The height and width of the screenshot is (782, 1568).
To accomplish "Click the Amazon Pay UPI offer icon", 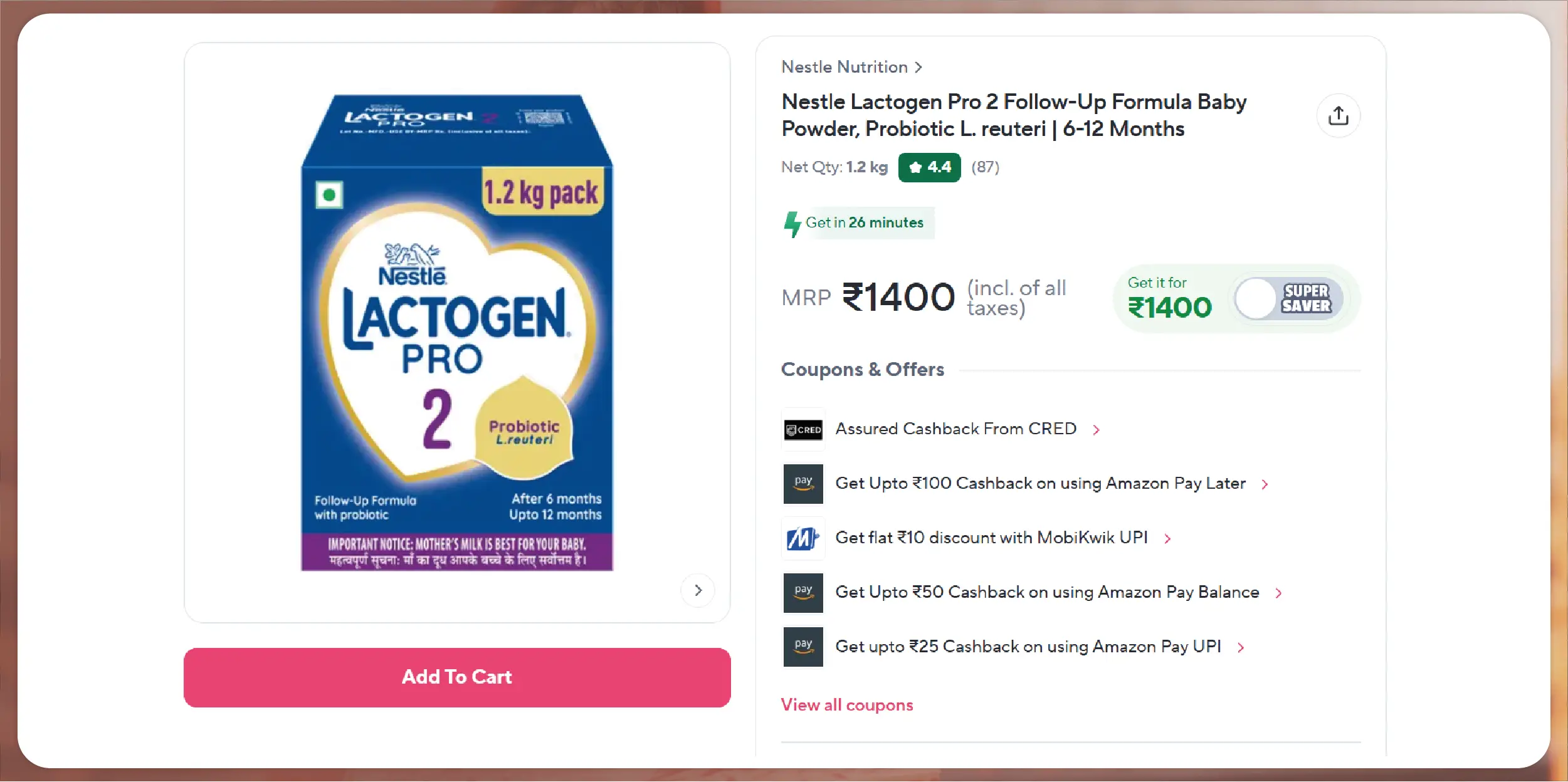I will 803,647.
